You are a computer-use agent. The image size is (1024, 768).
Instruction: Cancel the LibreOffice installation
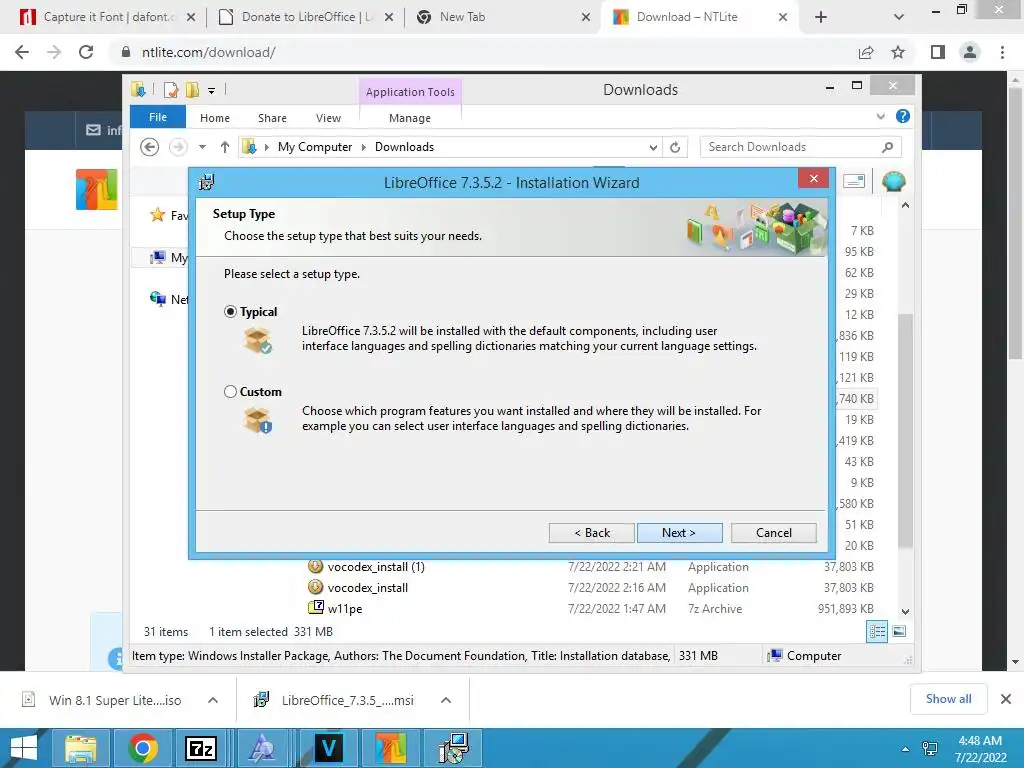pyautogui.click(x=774, y=533)
